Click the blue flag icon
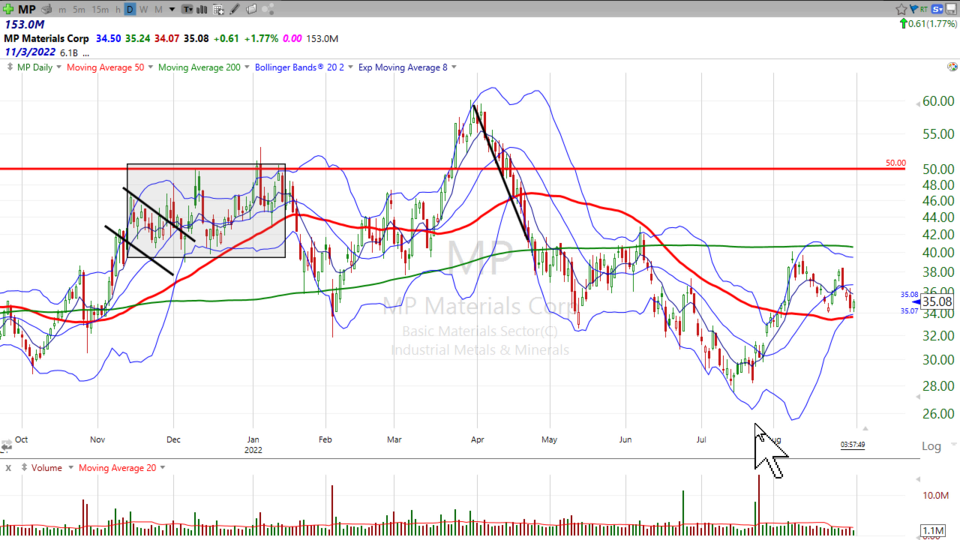 (913, 9)
